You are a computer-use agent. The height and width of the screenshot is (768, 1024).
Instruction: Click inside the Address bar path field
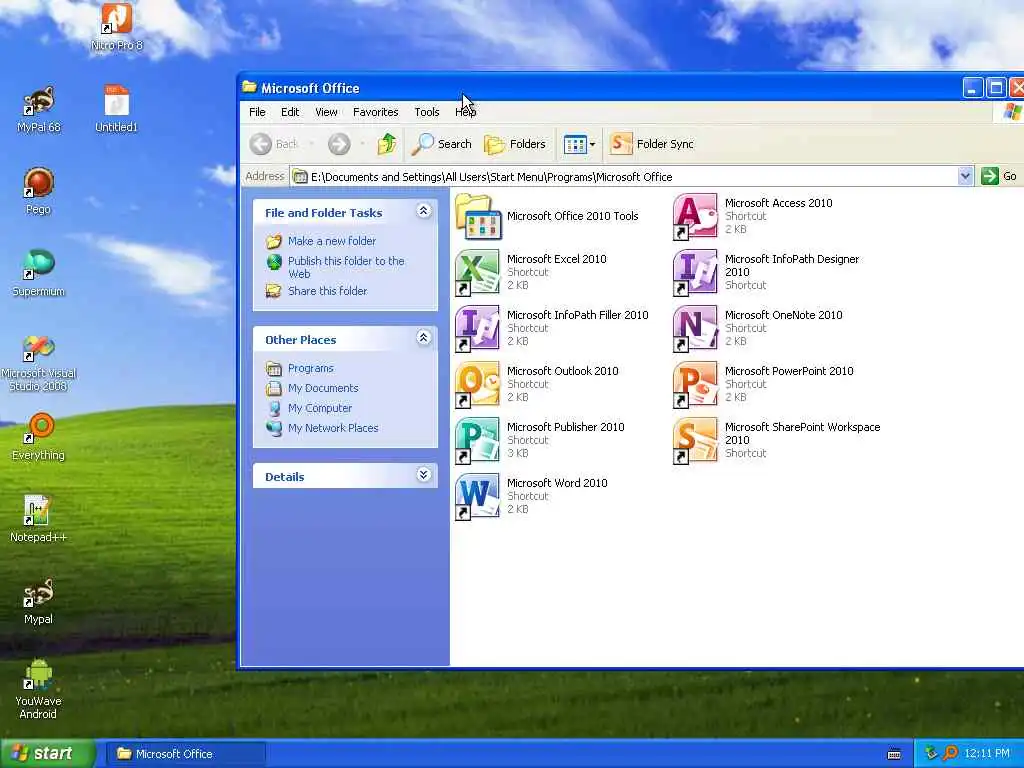click(625, 176)
